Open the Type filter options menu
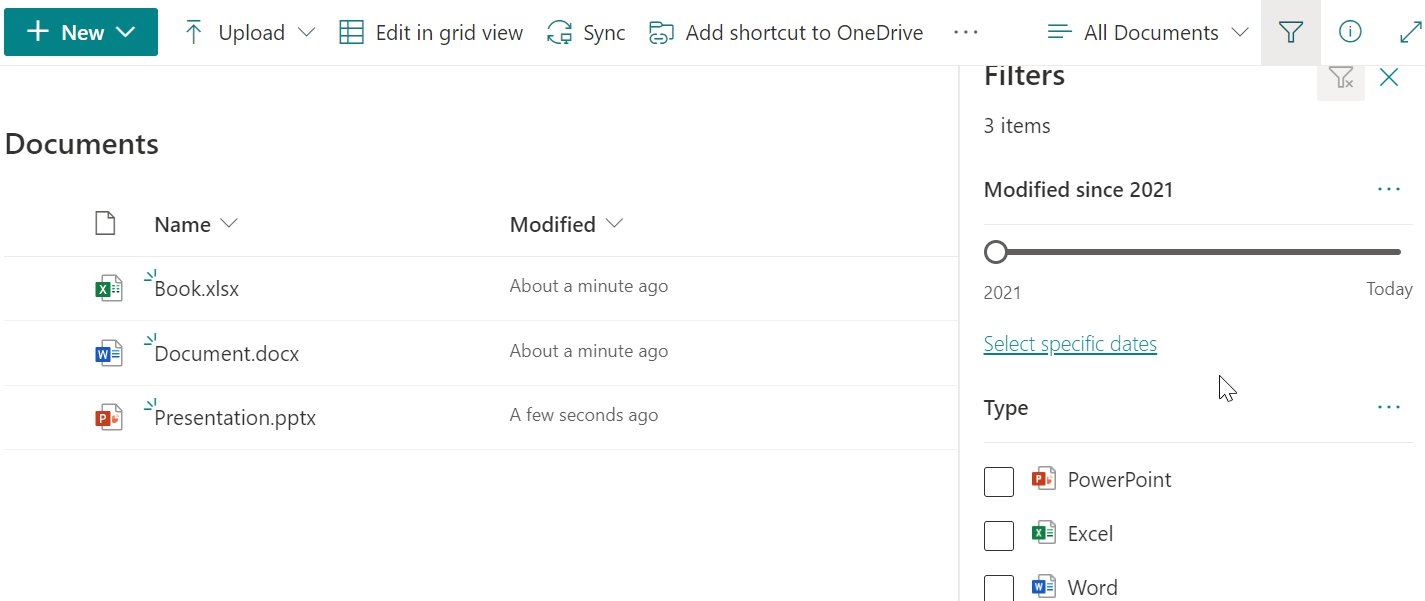The height and width of the screenshot is (601, 1425). coord(1388,407)
